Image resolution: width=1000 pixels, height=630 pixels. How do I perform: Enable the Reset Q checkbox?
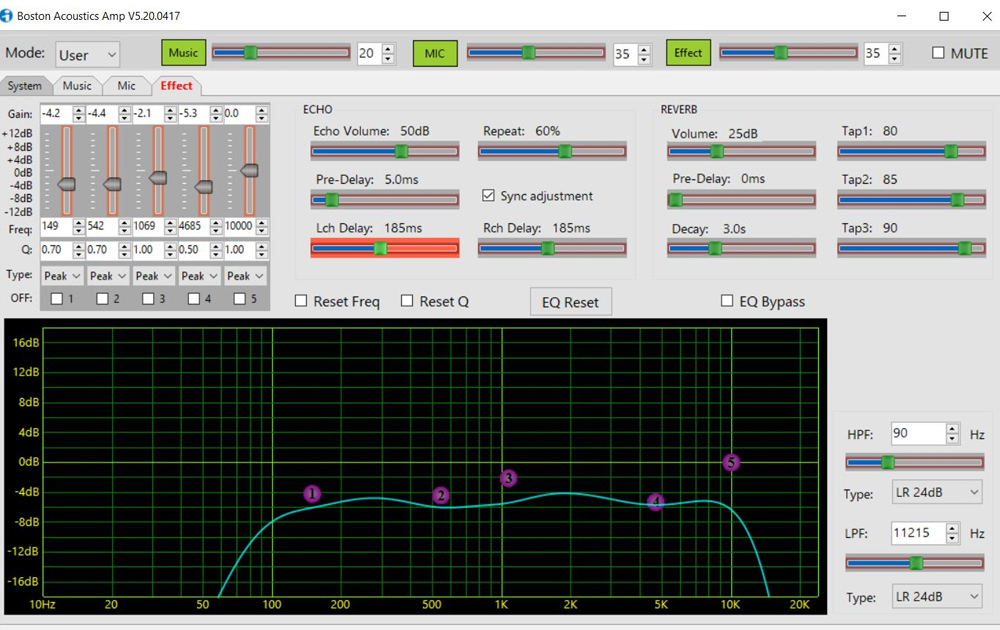pyautogui.click(x=407, y=301)
